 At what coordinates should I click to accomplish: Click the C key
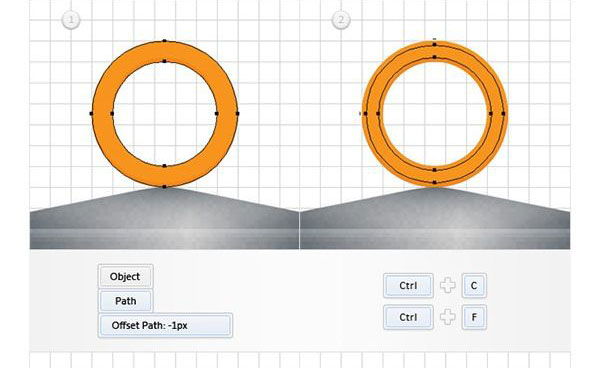pyautogui.click(x=474, y=285)
